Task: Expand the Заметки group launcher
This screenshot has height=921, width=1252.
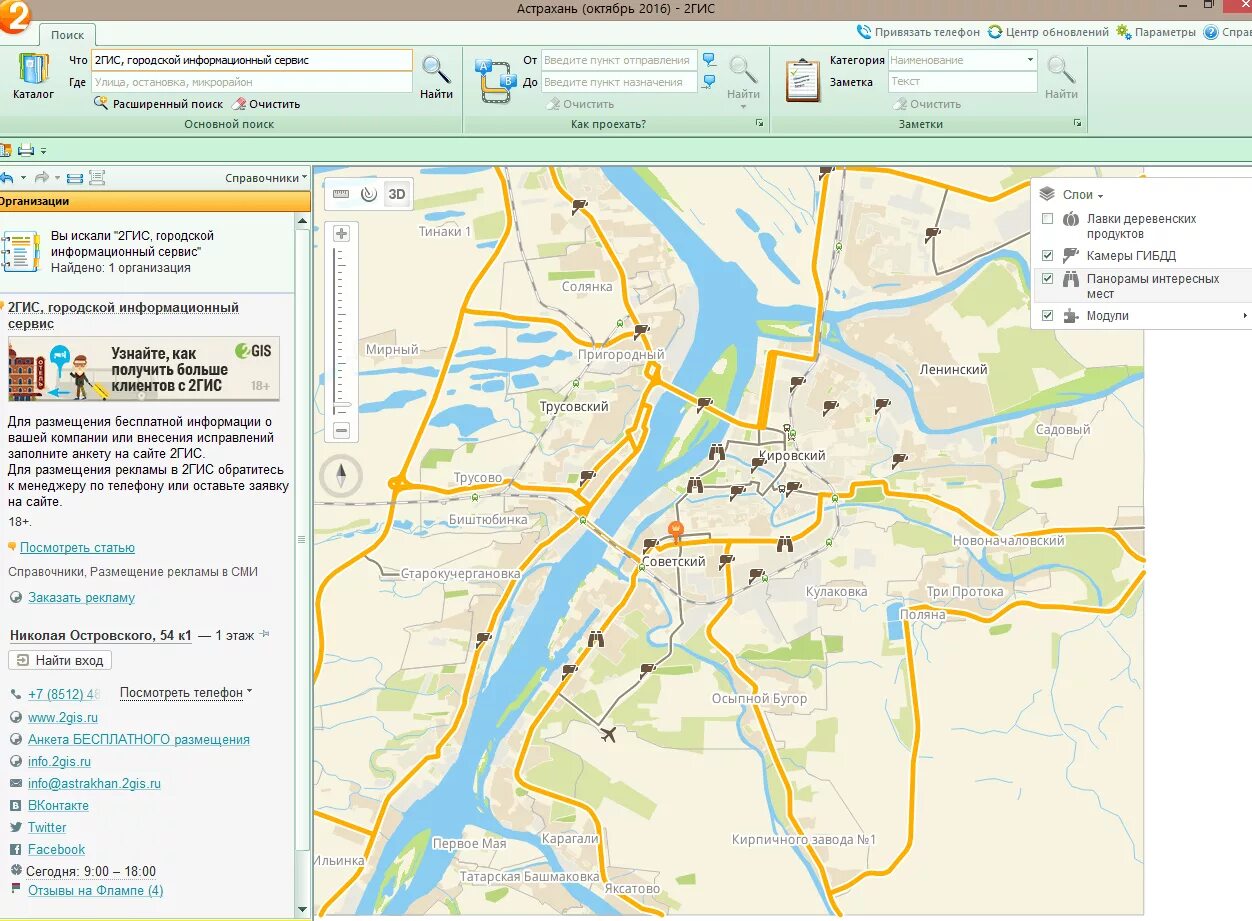Action: pos(1078,124)
